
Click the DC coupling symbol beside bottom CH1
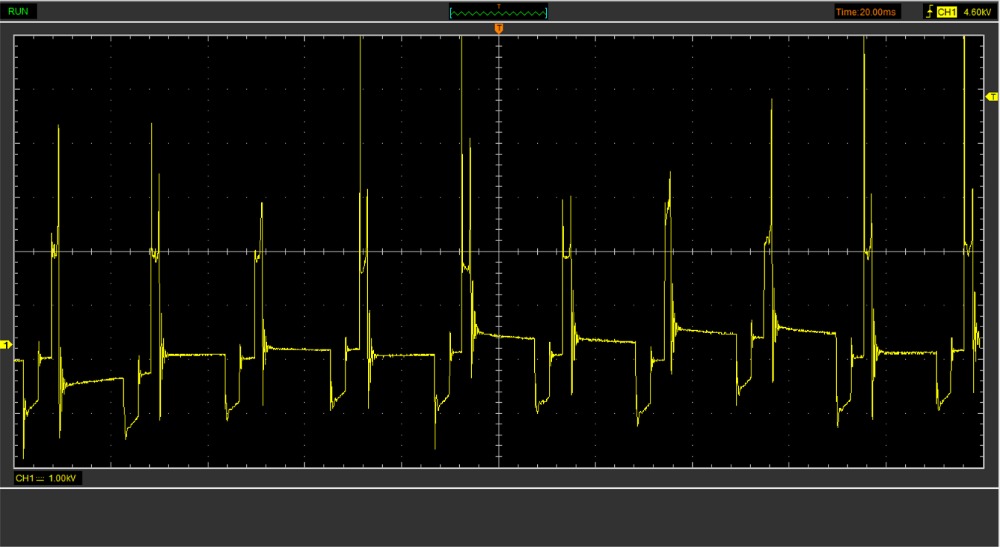41,479
